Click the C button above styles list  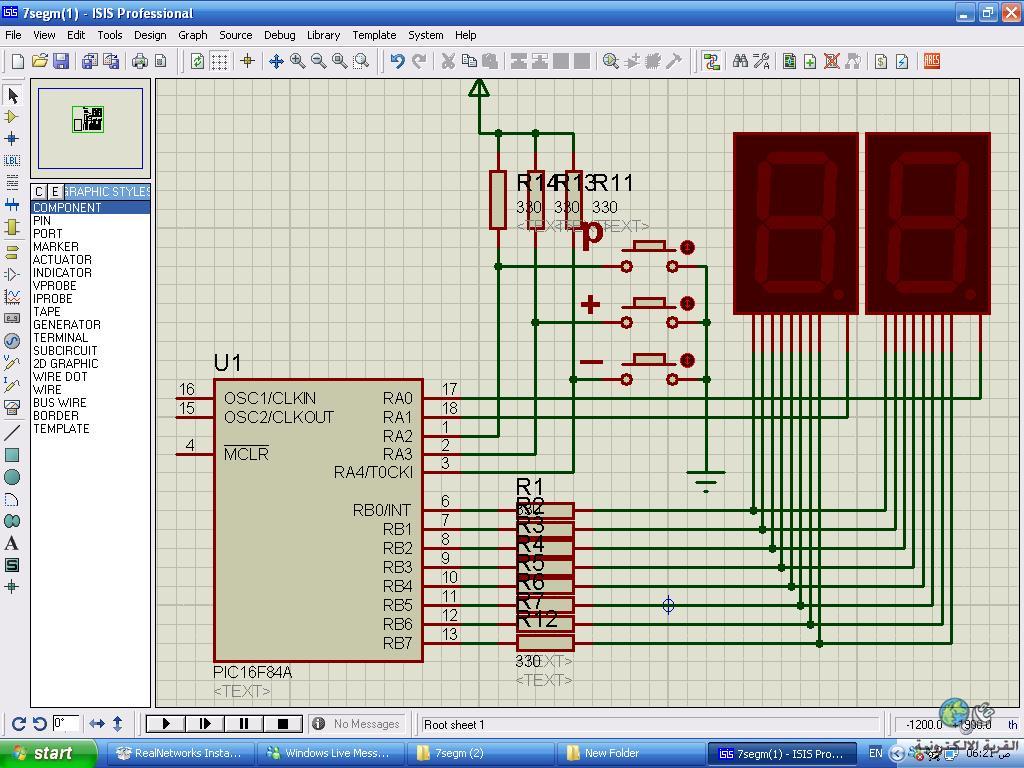coord(39,191)
